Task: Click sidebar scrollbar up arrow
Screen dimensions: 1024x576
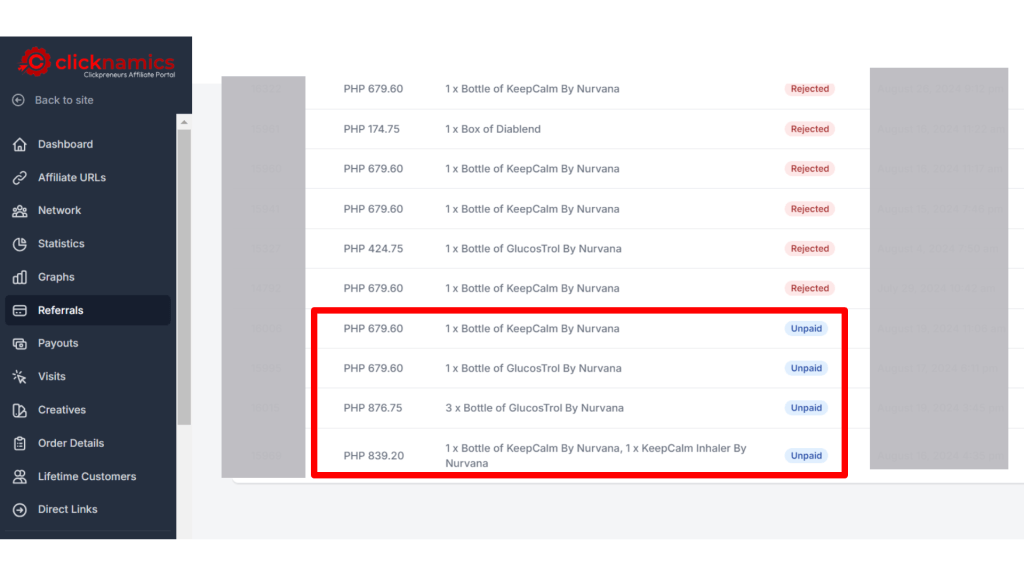Action: click(184, 122)
